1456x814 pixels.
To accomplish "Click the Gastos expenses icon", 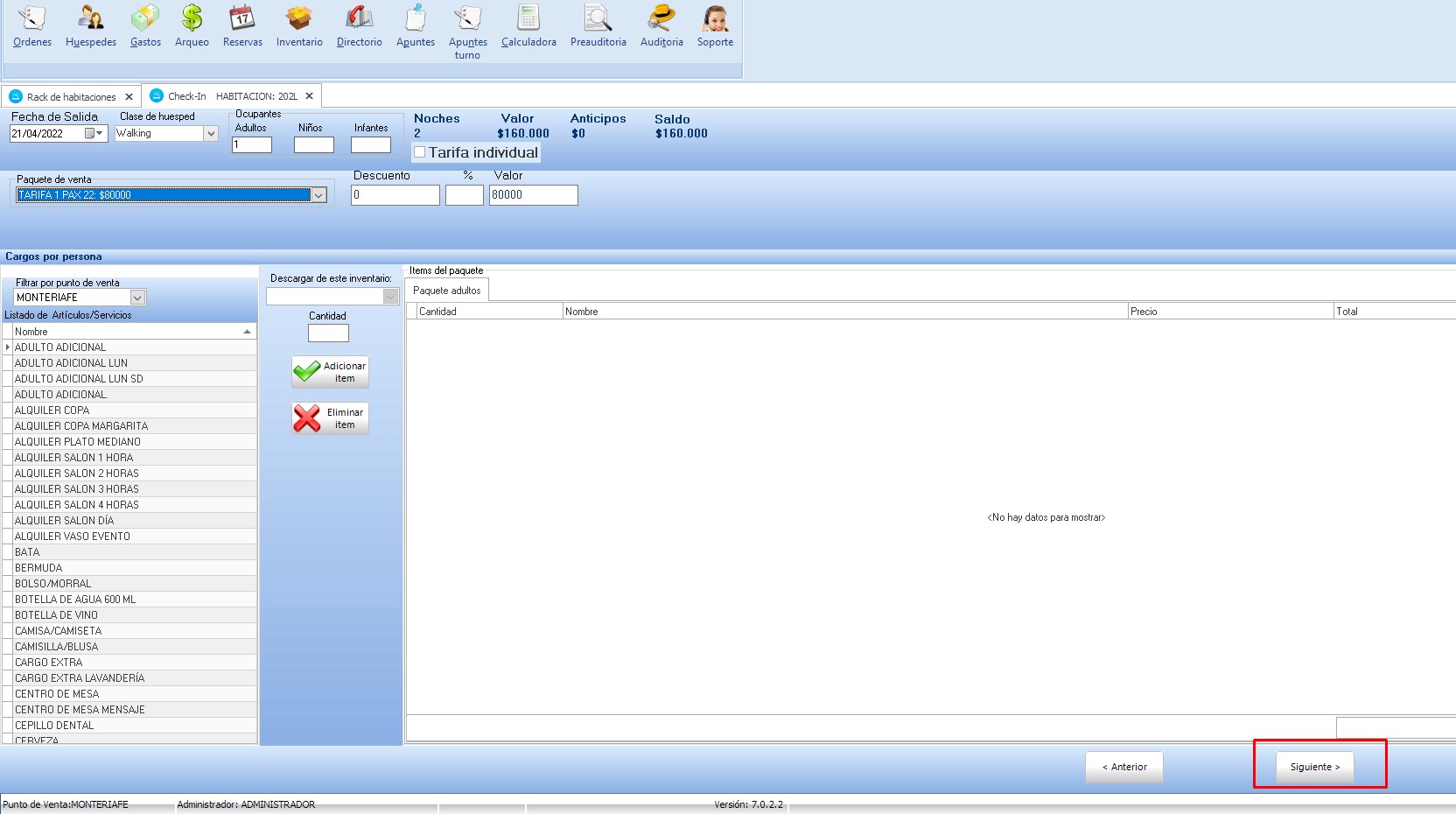I will click(145, 26).
